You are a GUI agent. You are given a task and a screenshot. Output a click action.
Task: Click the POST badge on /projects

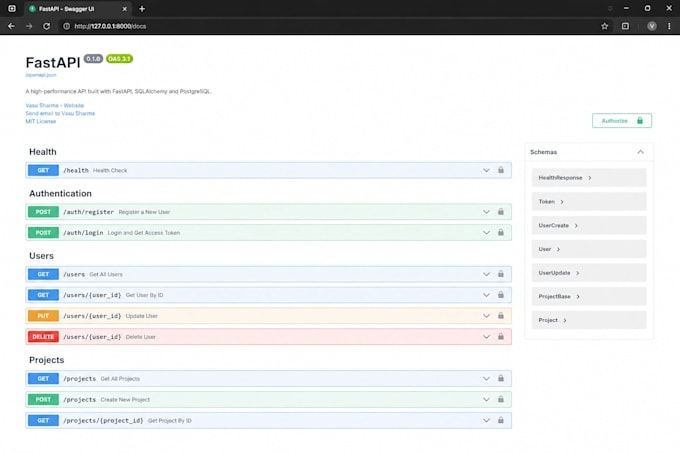[x=43, y=400]
